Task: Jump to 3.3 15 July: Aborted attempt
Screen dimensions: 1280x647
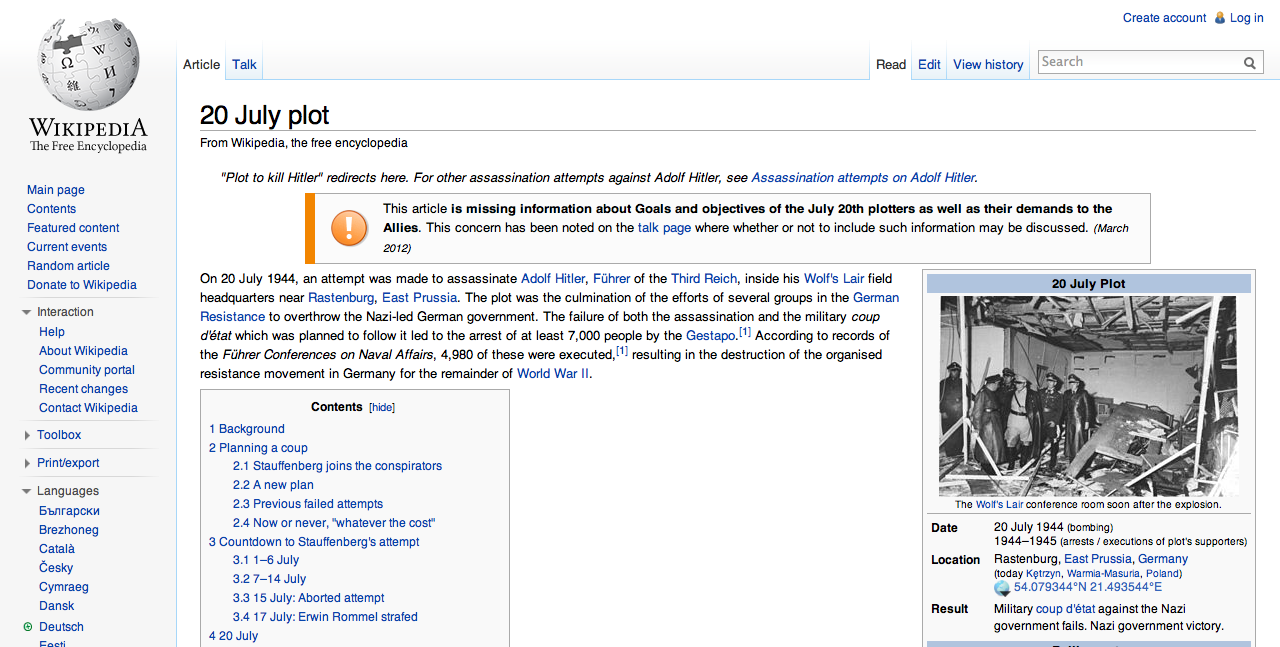Action: pos(308,598)
